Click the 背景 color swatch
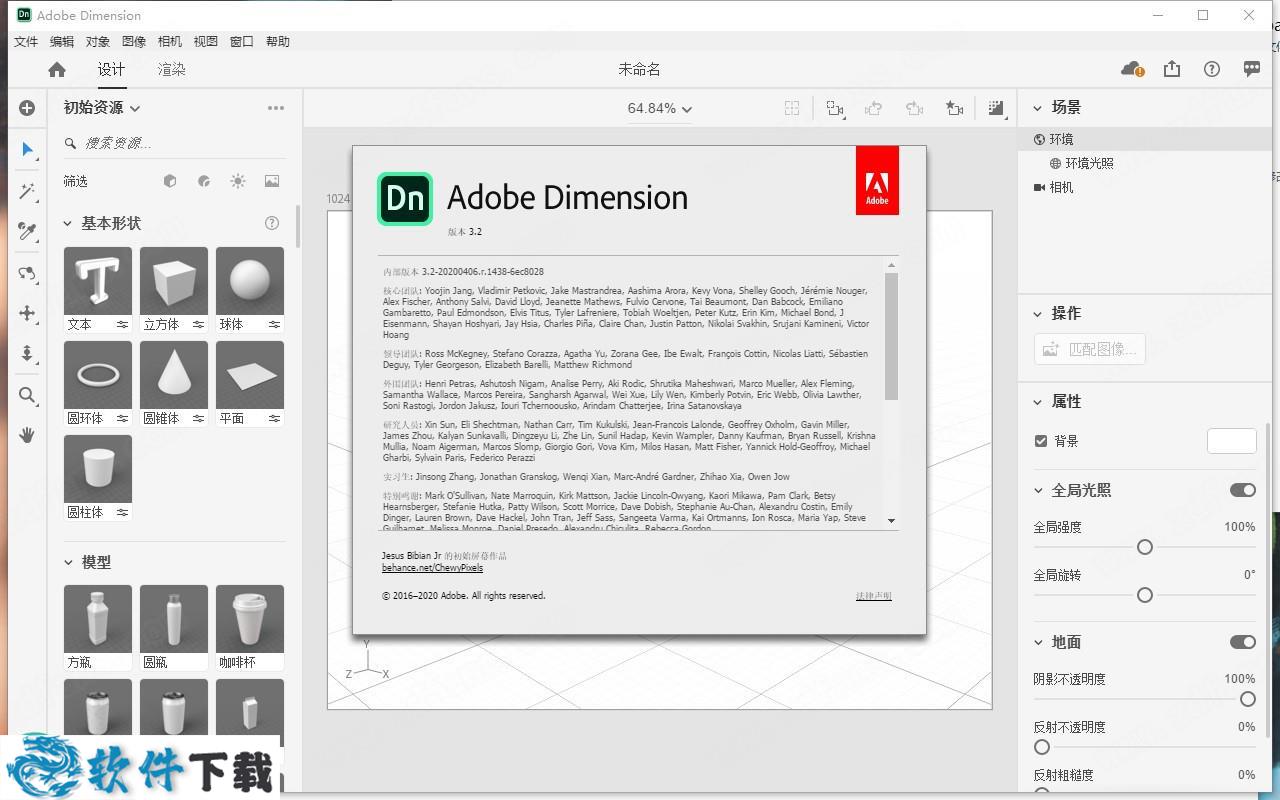This screenshot has height=800, width=1280. click(1232, 441)
